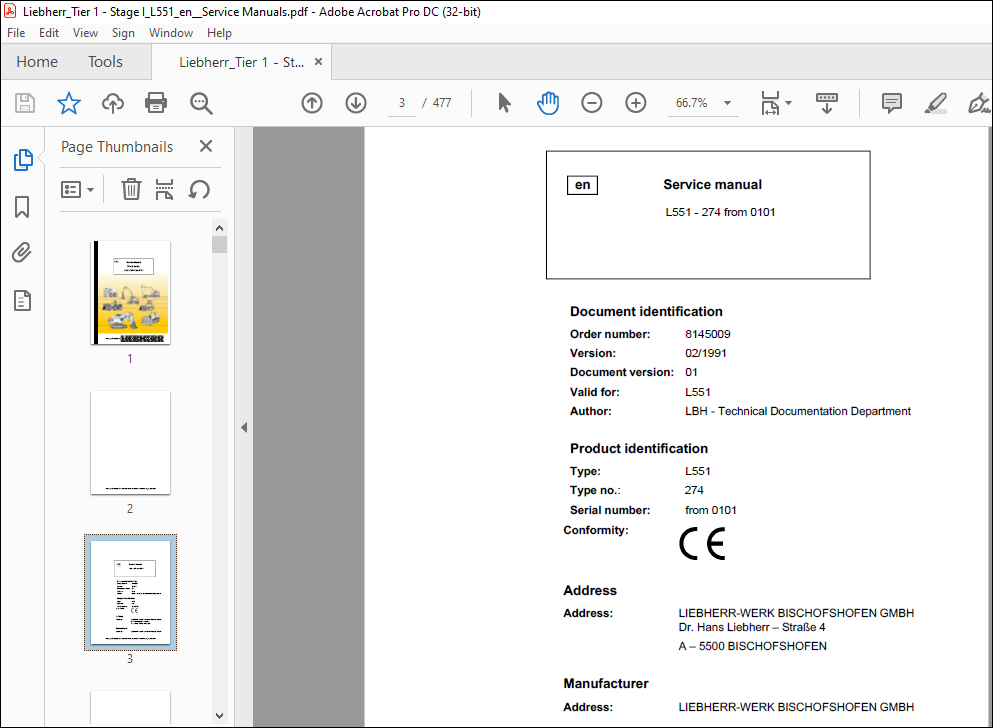Click the Fit page width icon
The image size is (993, 728).
coord(770,103)
